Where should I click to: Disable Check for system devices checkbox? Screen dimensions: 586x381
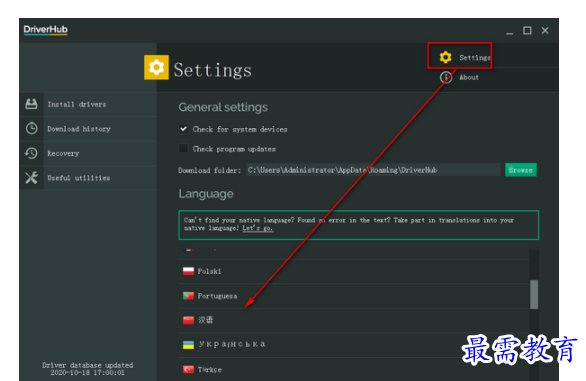click(183, 129)
